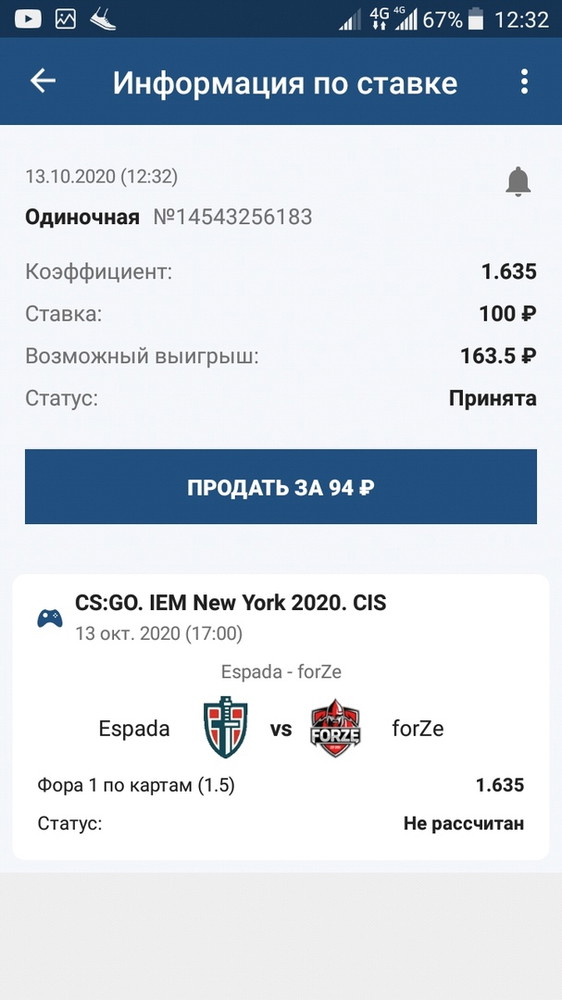Tap the bet number №14543256183
Screen dimensions: 562x1000
coord(233,217)
